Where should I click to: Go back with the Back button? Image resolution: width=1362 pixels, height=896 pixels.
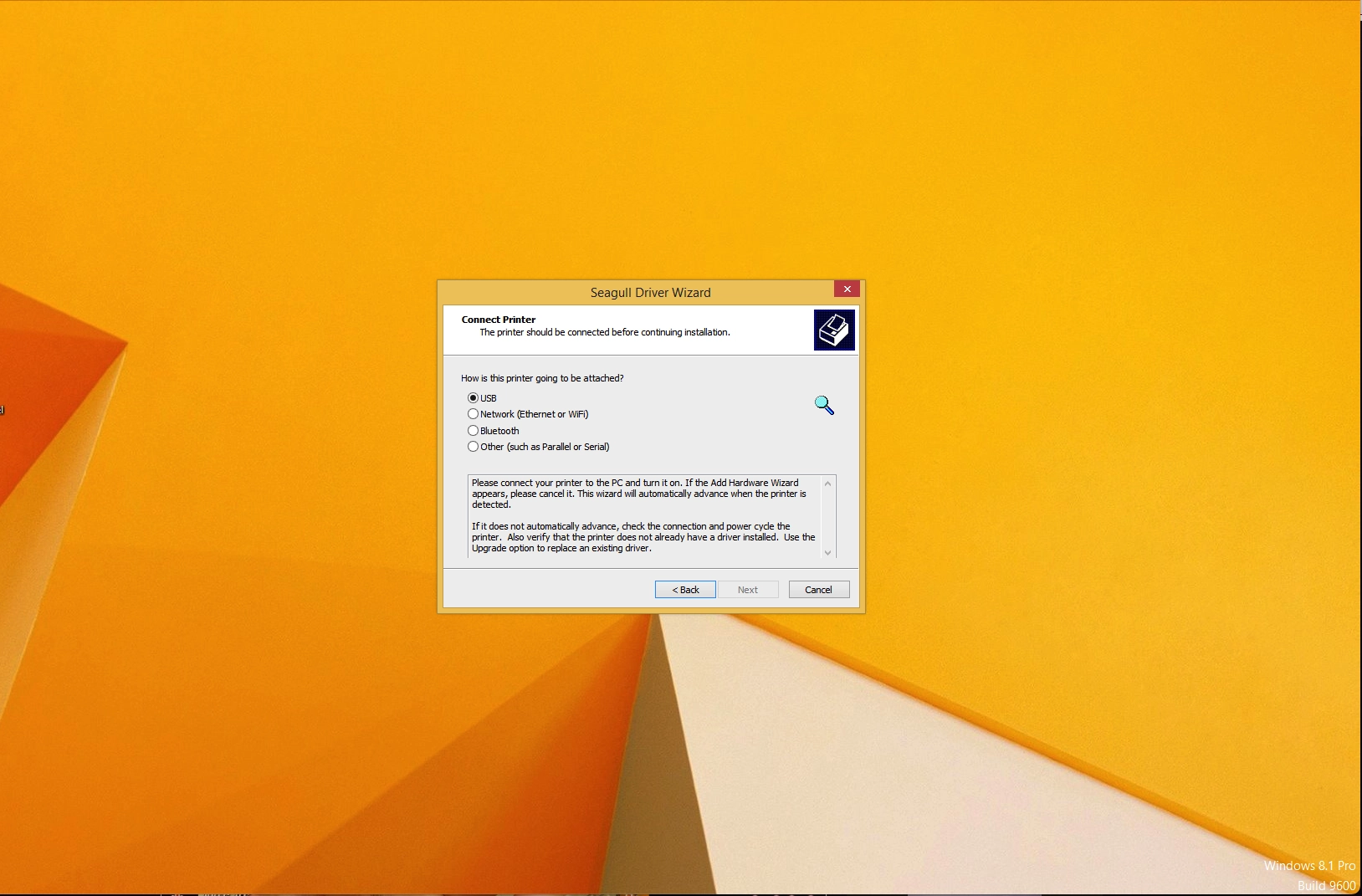pos(685,590)
